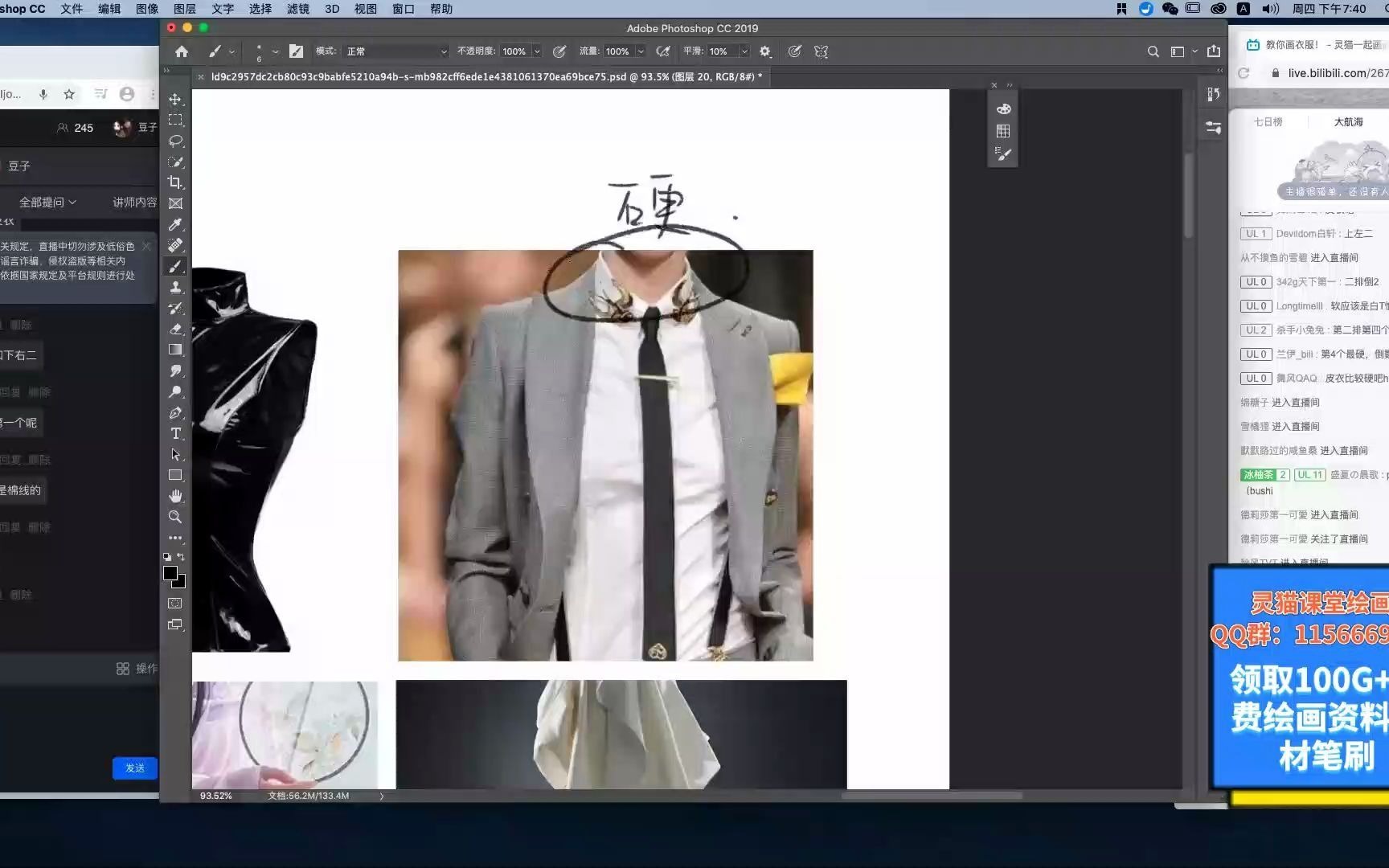Open the flow 流量 slider dropdown

[x=641, y=51]
